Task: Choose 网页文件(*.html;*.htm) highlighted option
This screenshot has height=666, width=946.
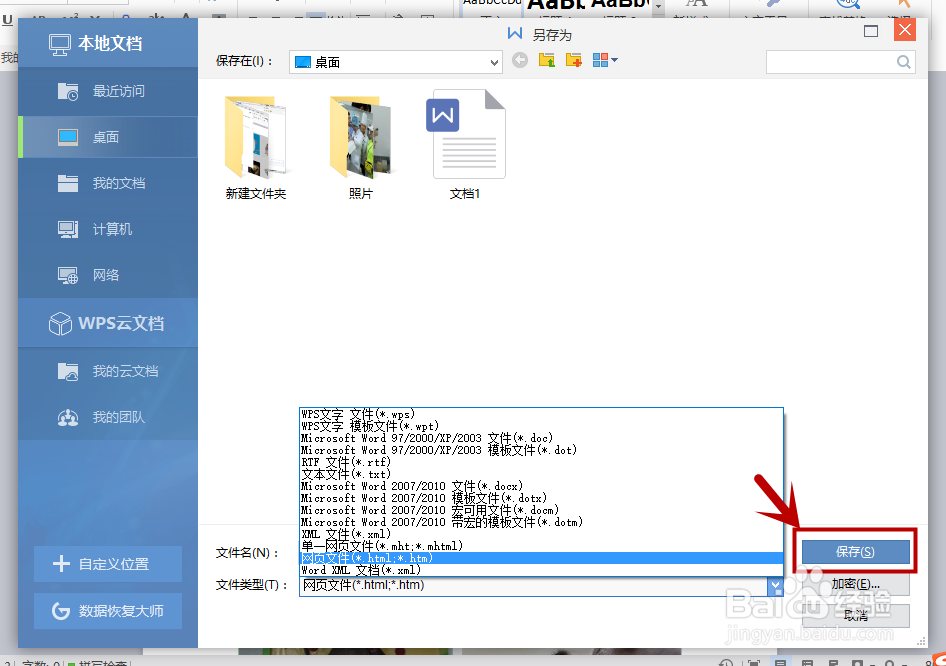Action: pos(541,559)
